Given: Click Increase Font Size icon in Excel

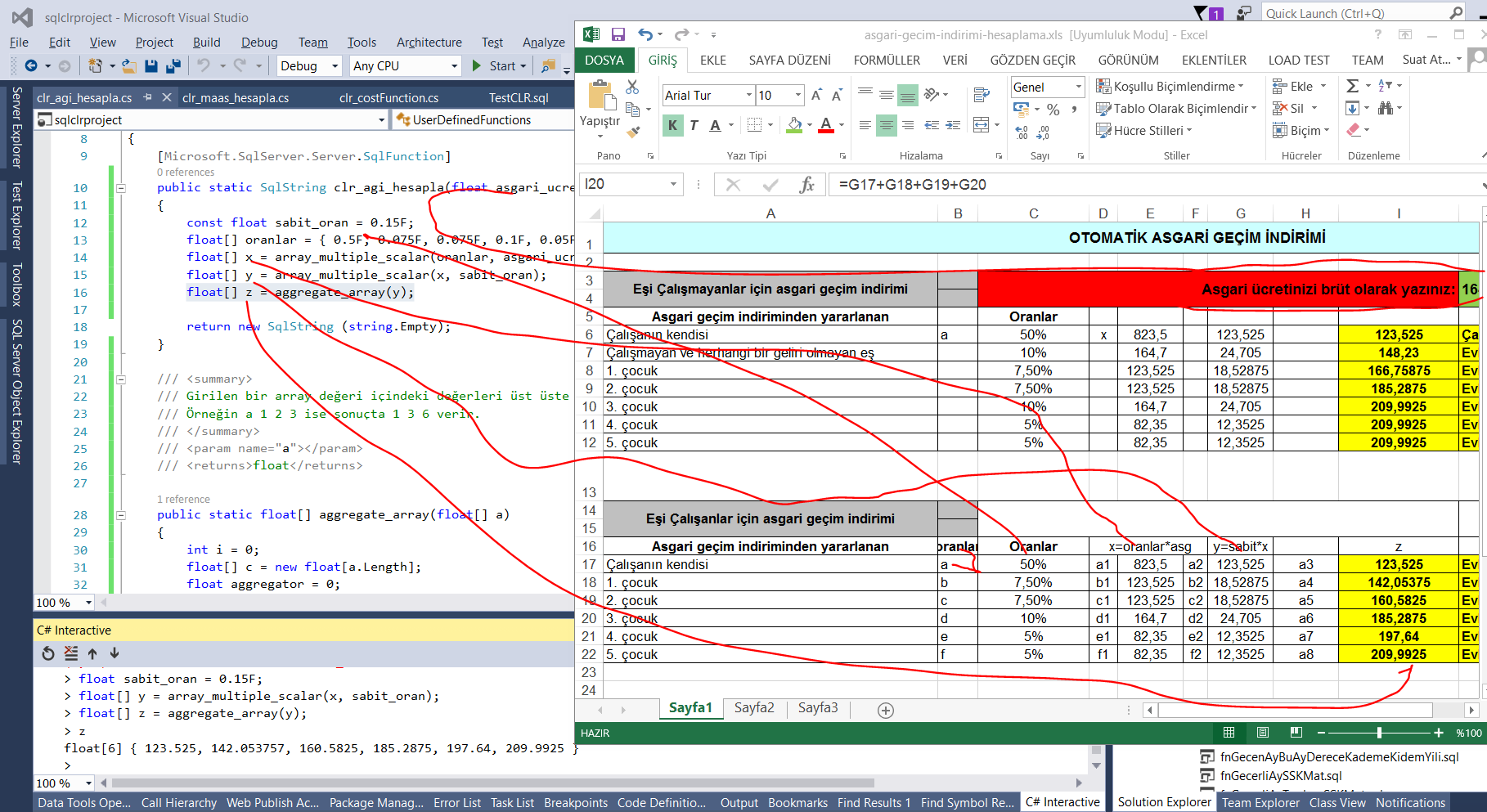Looking at the screenshot, I should pyautogui.click(x=816, y=95).
